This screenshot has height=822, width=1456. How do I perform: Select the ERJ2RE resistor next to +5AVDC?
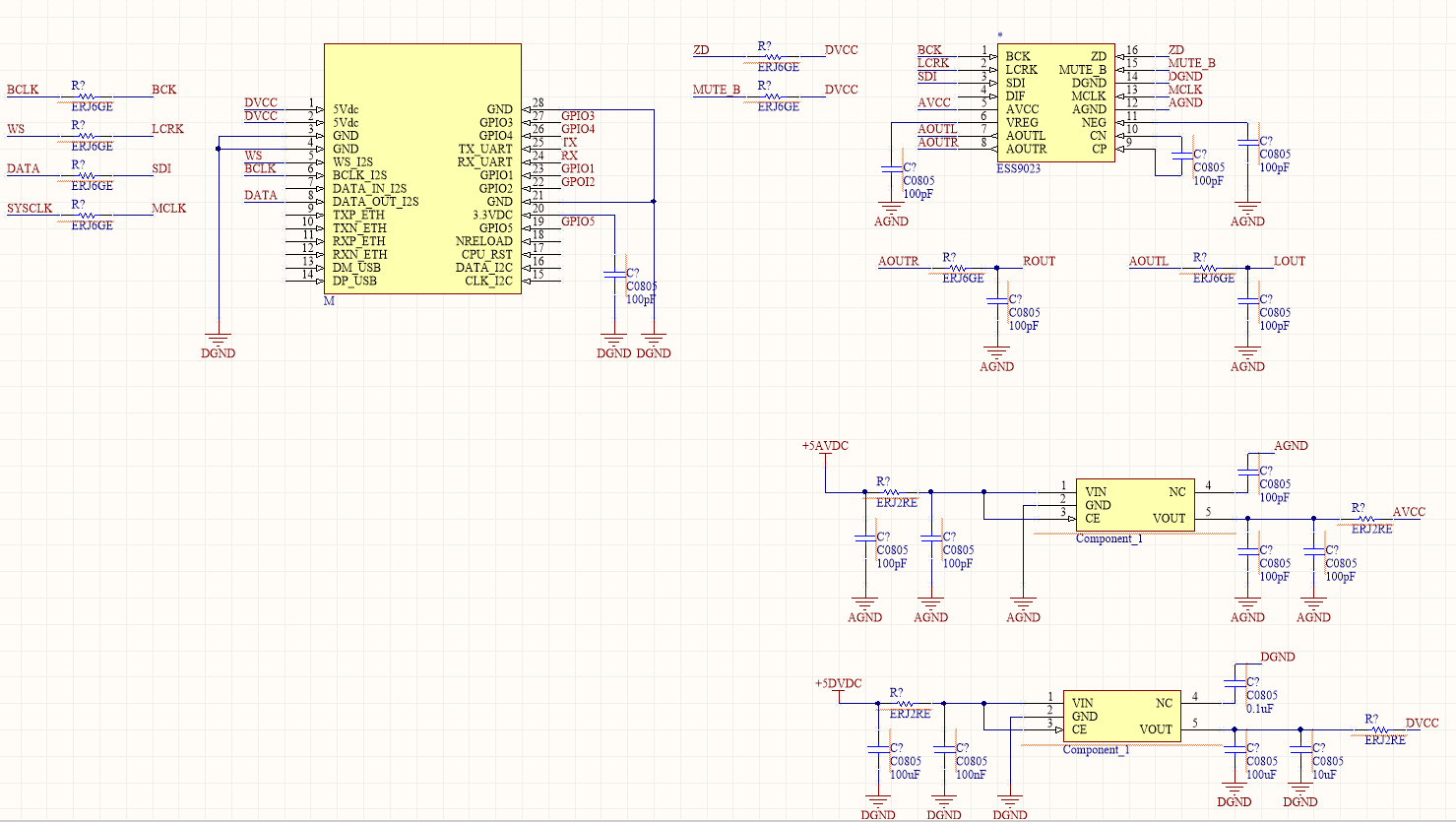click(891, 492)
